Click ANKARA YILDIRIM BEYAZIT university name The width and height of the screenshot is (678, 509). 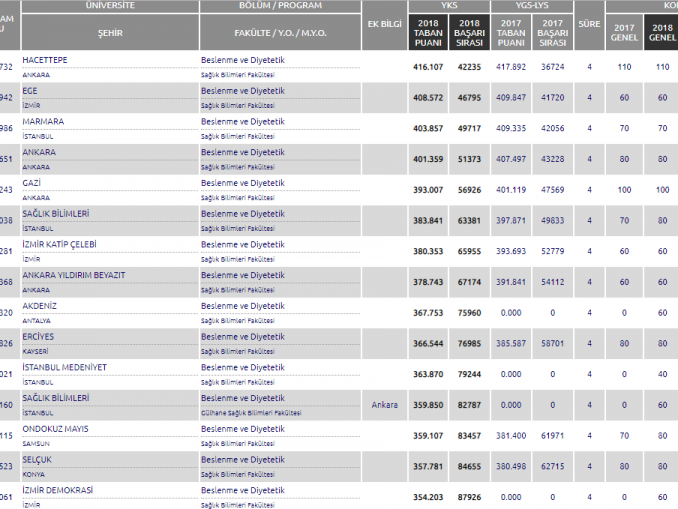[73, 275]
